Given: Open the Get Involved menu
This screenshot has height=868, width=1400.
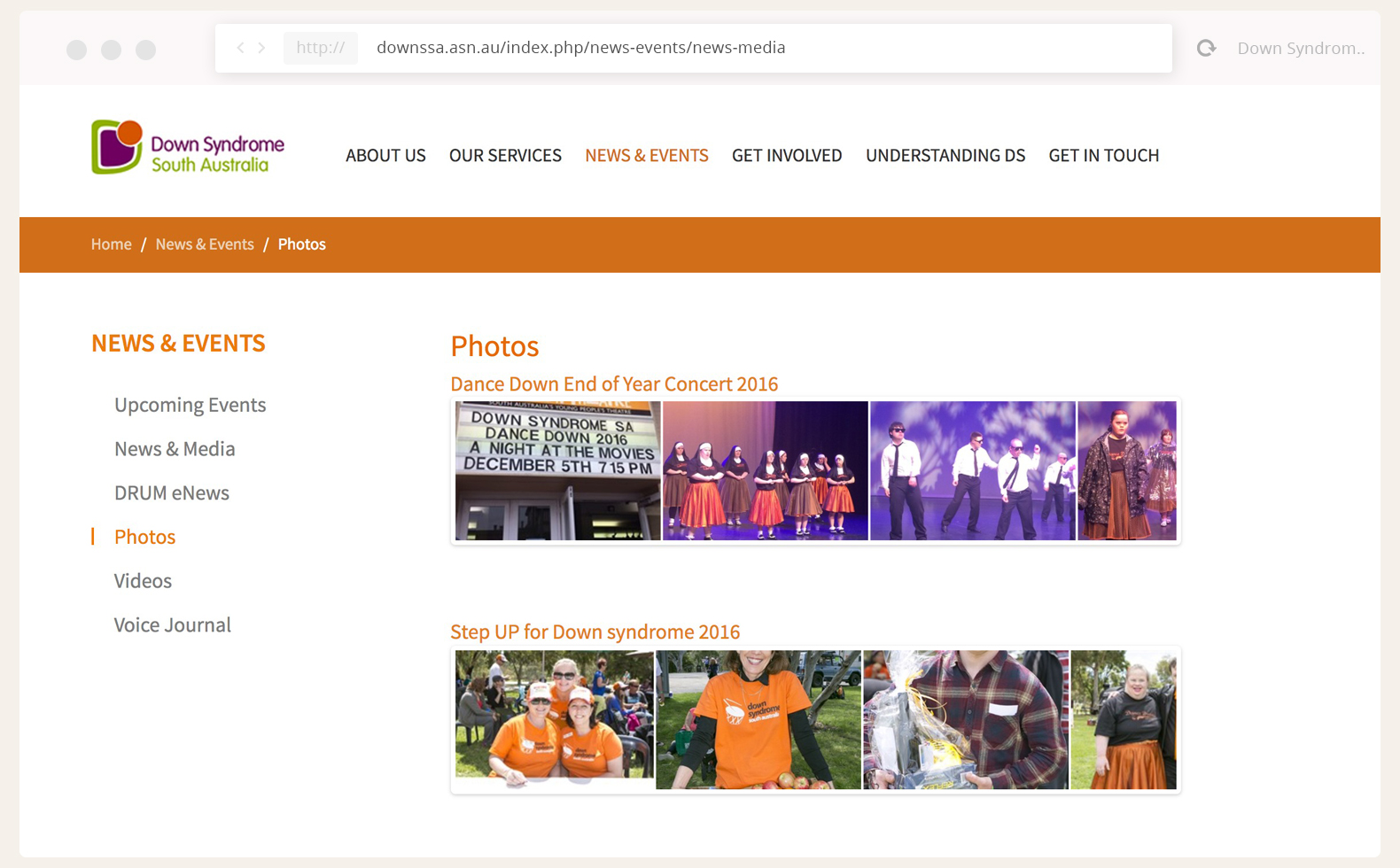Looking at the screenshot, I should point(786,156).
